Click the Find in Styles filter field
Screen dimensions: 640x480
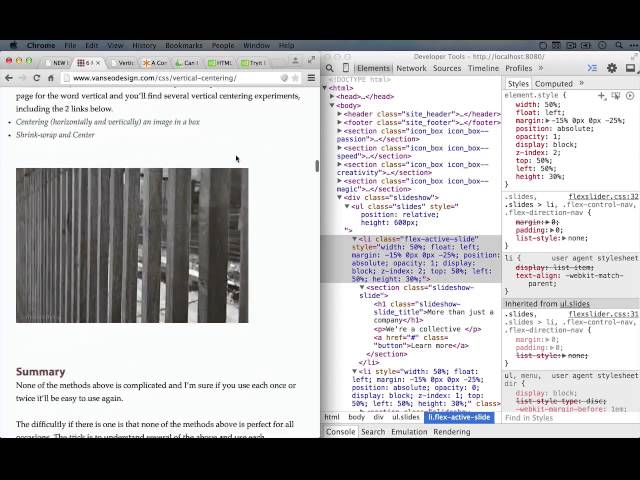pos(571,418)
